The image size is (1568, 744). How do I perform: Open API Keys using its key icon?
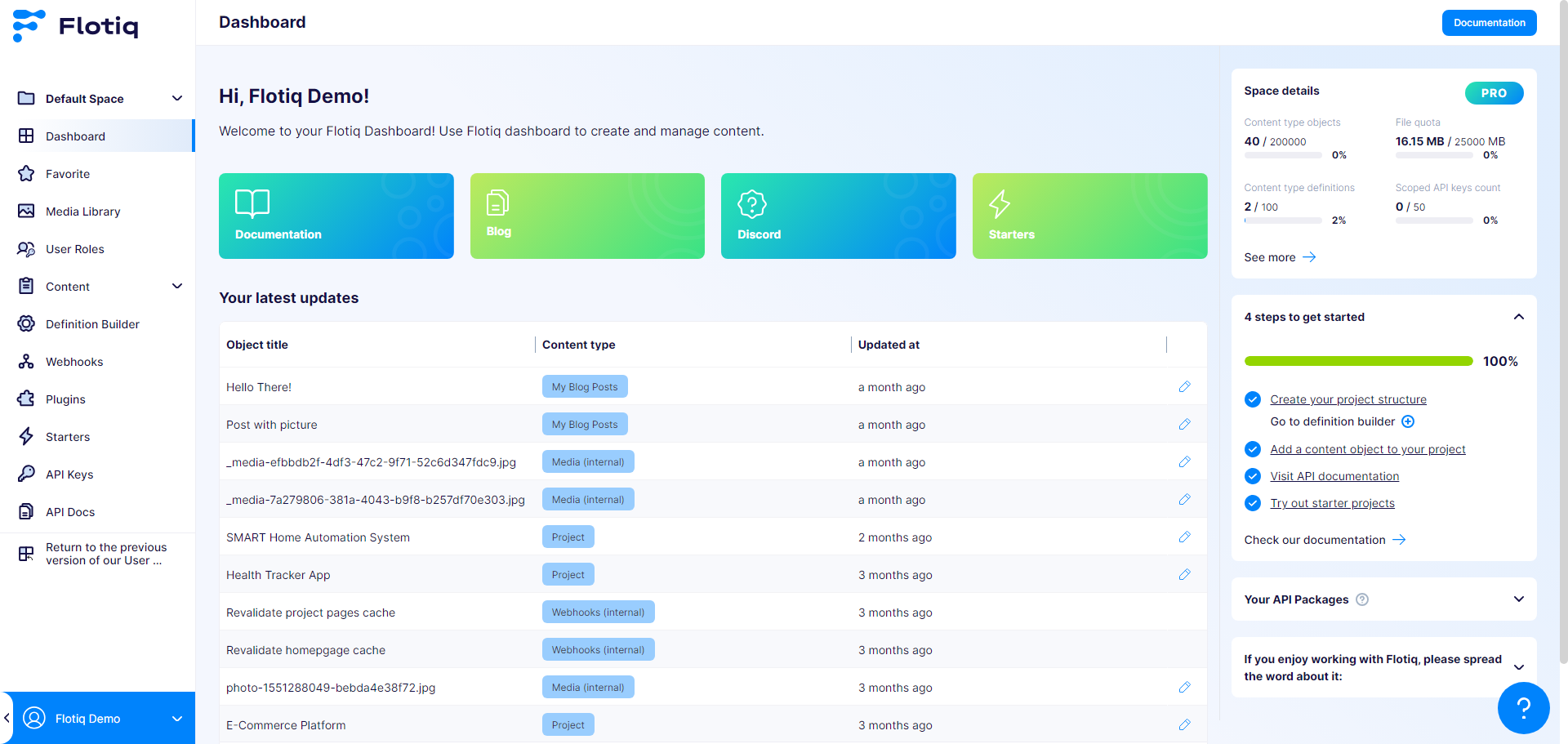pyautogui.click(x=28, y=474)
